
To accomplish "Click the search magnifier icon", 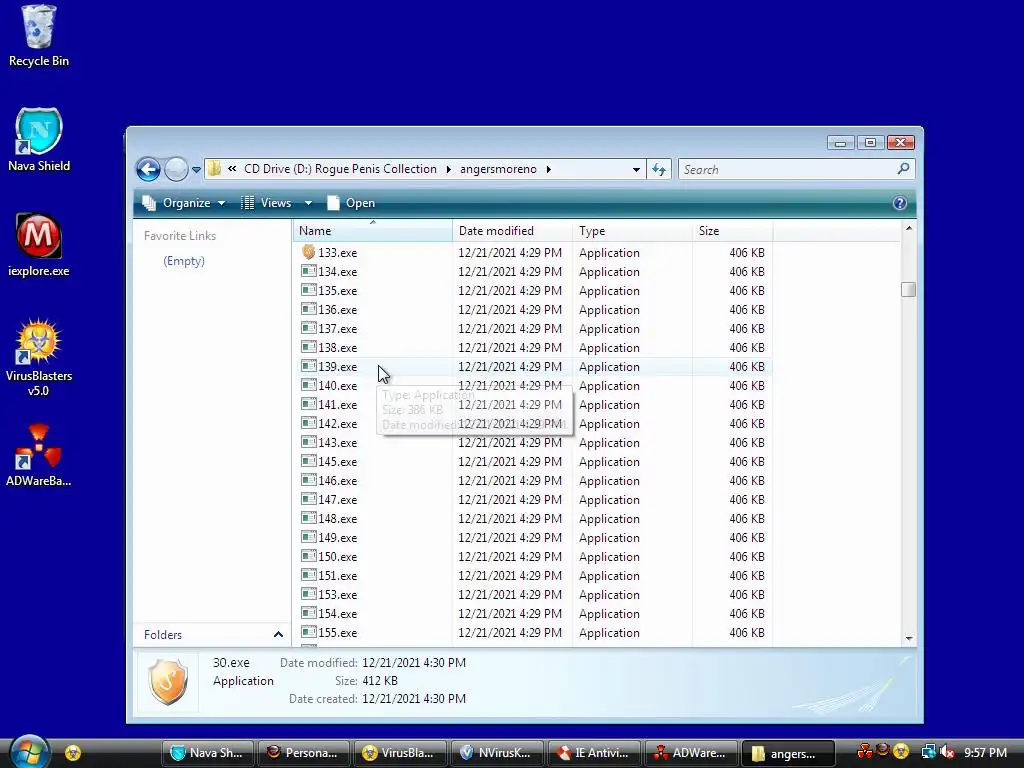I will pos(903,169).
